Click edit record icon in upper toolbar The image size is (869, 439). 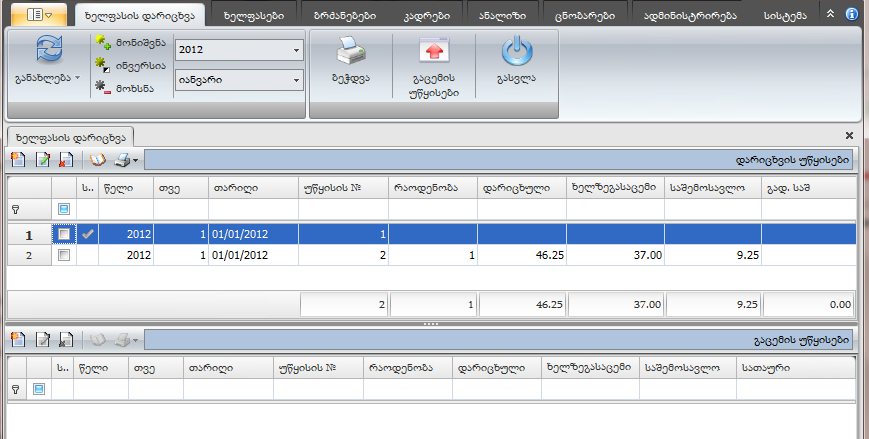point(42,160)
